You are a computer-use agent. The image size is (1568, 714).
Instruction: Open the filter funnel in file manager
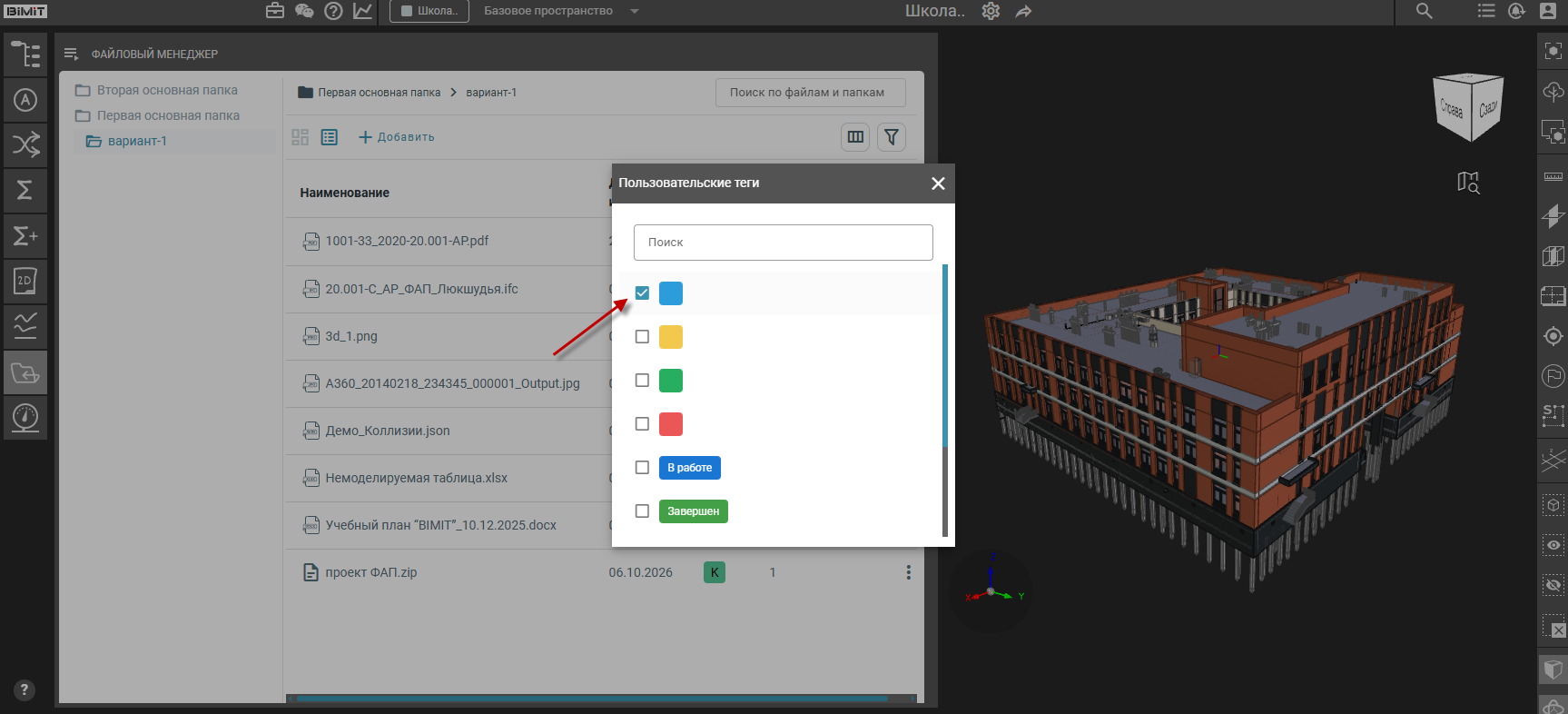892,137
